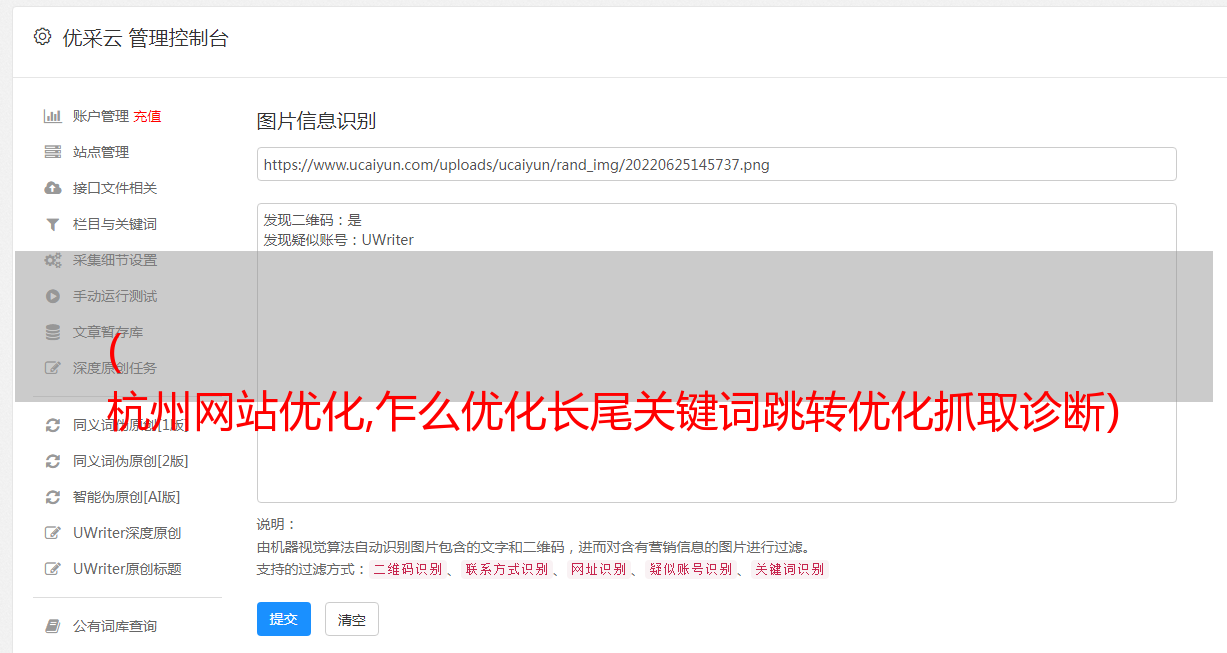Click the 支持的过滤方式： label
This screenshot has height=653, width=1227.
click(312, 569)
